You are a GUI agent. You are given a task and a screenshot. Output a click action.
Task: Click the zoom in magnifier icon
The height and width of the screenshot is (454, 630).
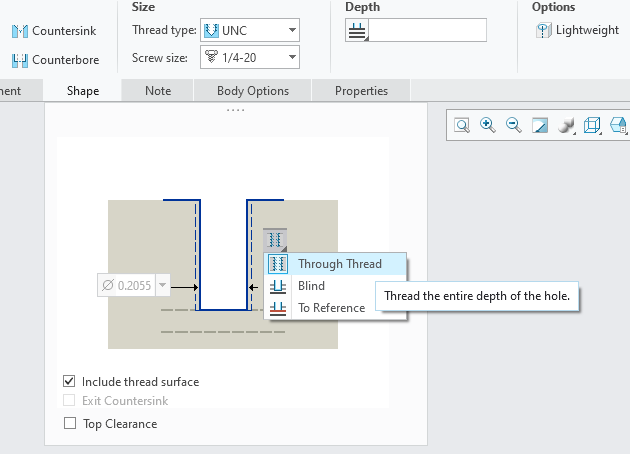click(488, 125)
